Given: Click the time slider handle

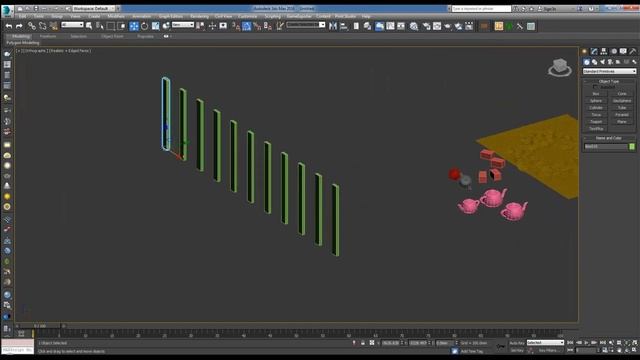Looking at the screenshot, I should pyautogui.click(x=40, y=326).
